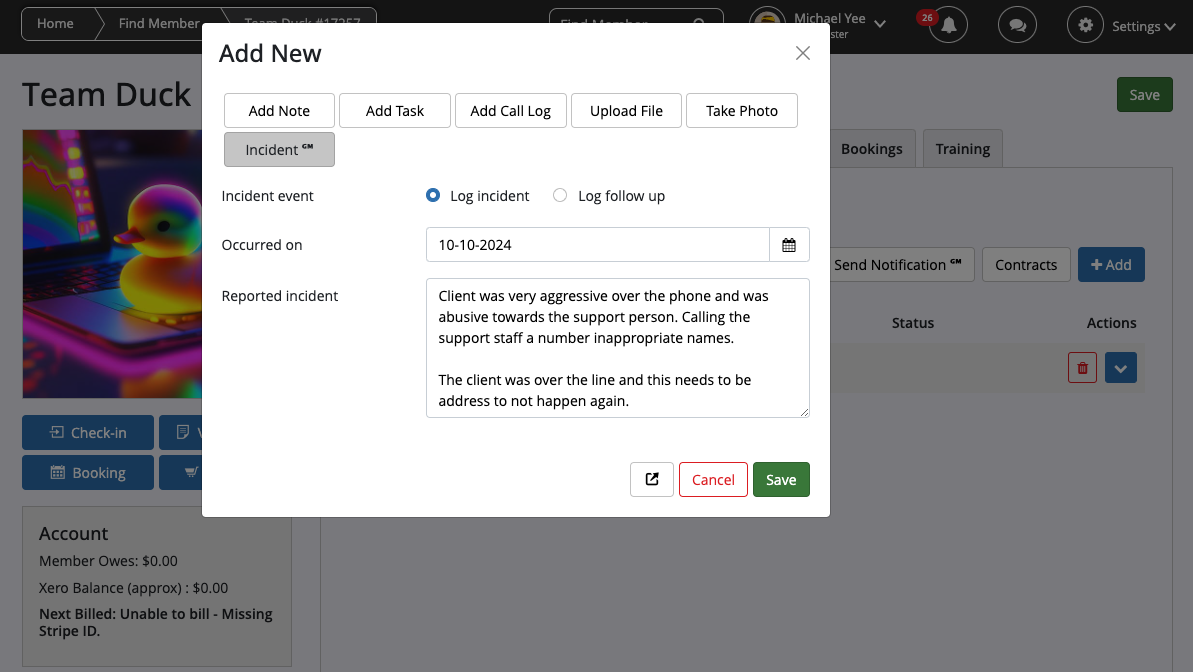Screen dimensions: 1193x672
Task: Open the notifications bell icon
Action: point(948,26)
